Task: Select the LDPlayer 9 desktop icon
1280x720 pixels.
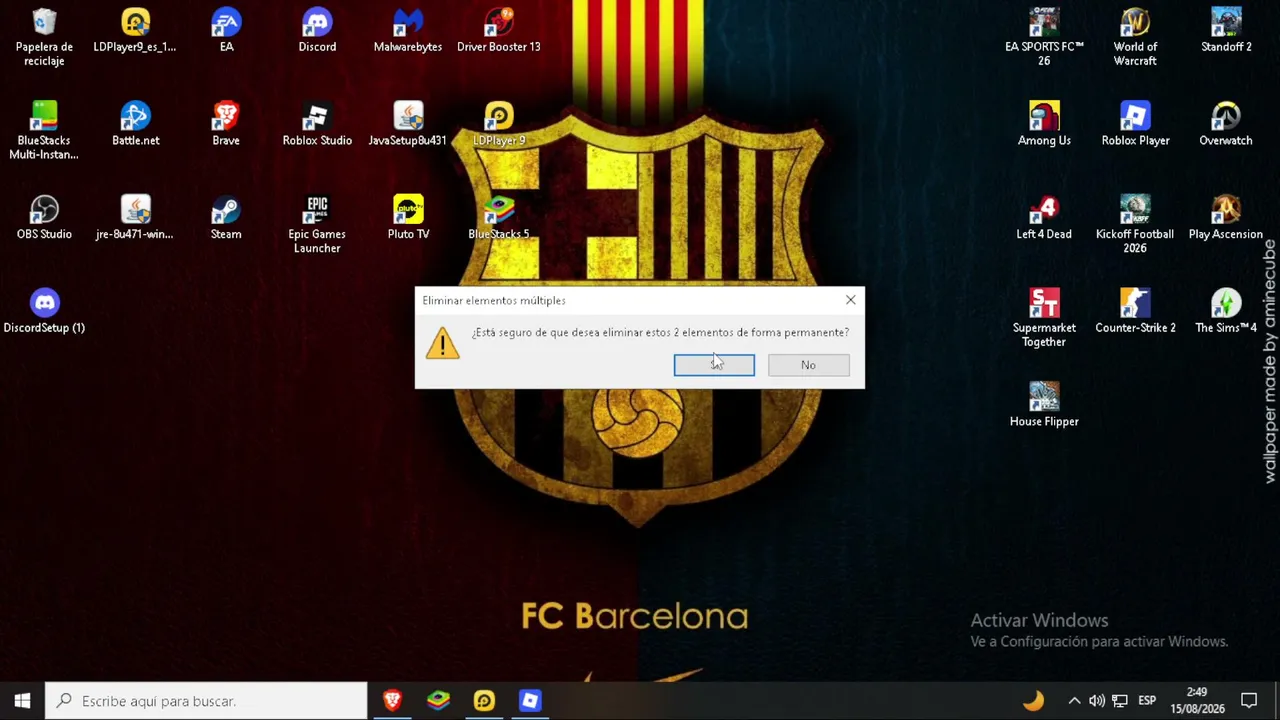Action: (x=499, y=125)
